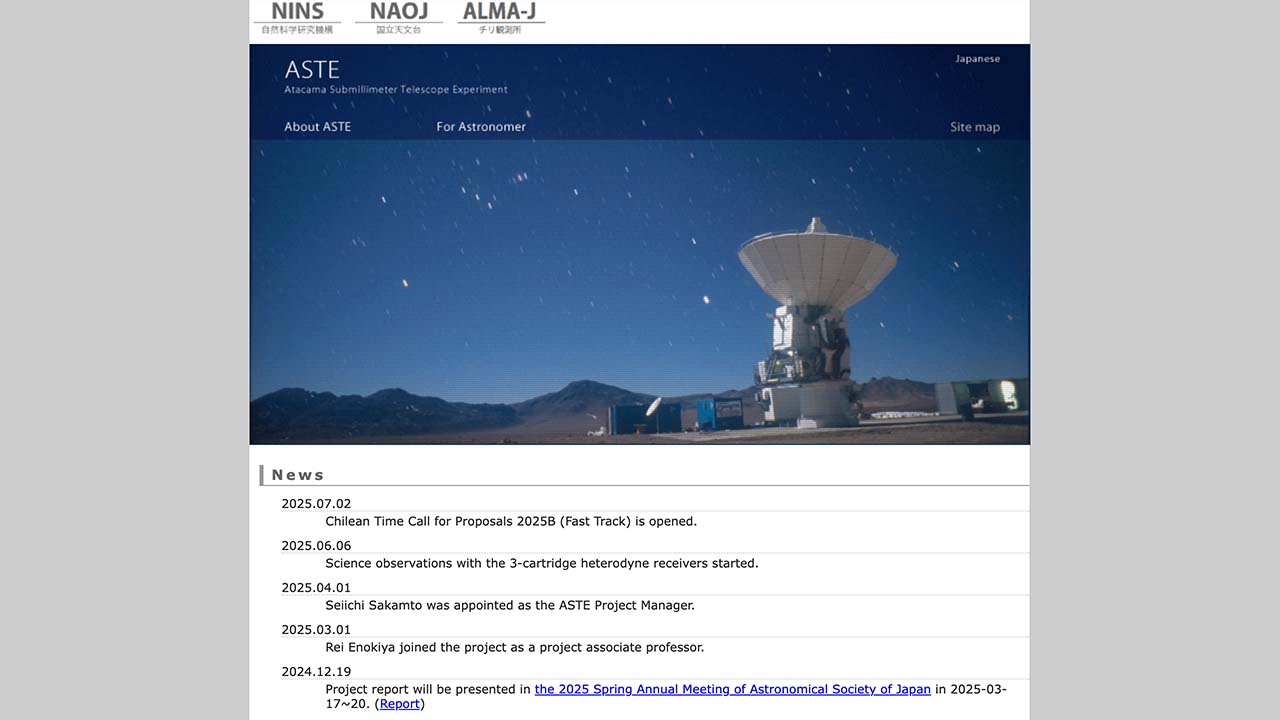Viewport: 1280px width, 720px height.
Task: Switch to the Japanese version
Action: [x=977, y=58]
